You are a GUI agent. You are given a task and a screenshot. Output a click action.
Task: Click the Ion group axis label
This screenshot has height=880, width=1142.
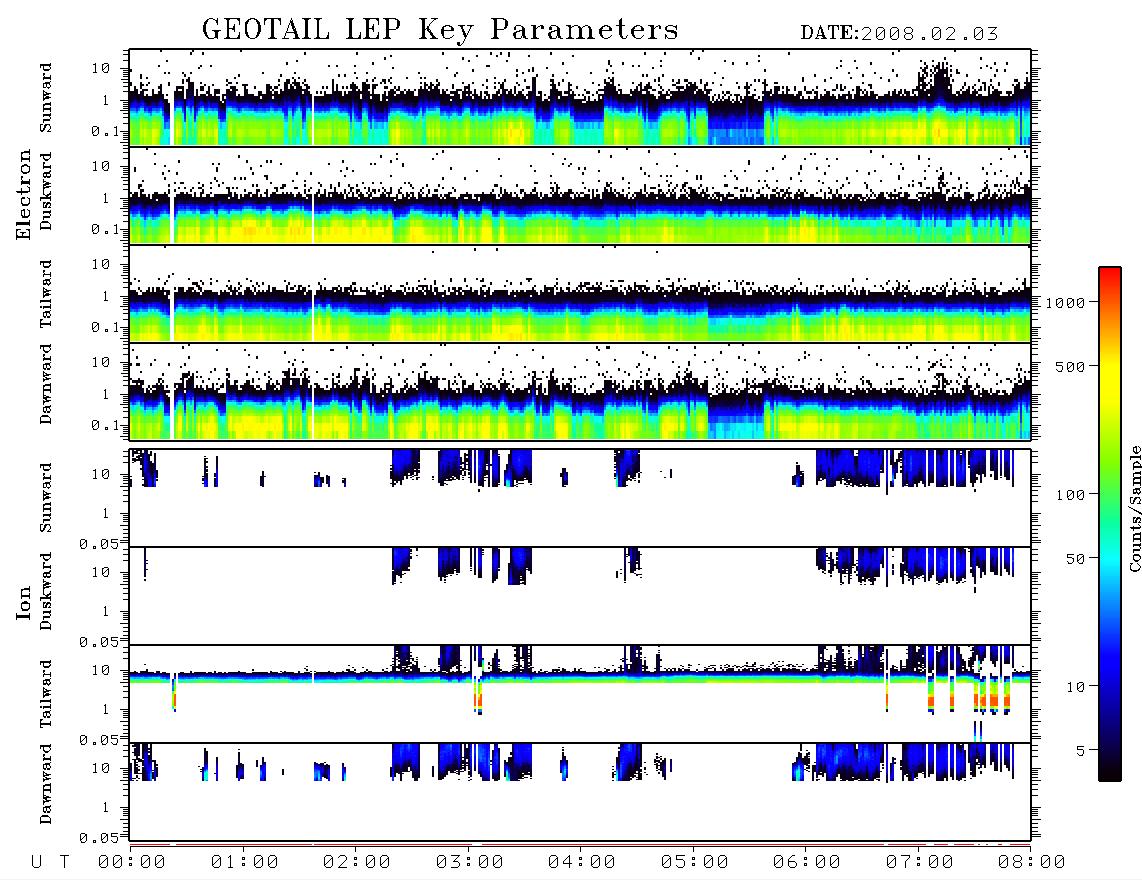(x=23, y=603)
